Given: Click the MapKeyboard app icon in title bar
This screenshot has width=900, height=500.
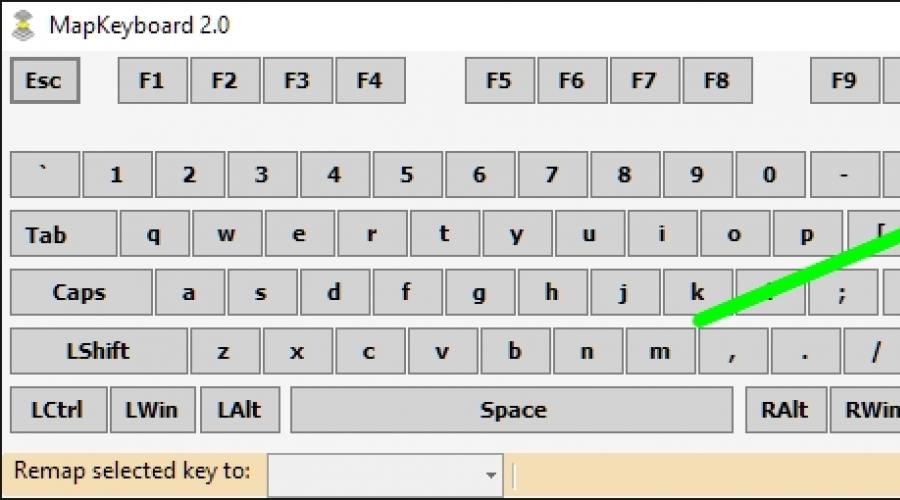Looking at the screenshot, I should 23,23.
